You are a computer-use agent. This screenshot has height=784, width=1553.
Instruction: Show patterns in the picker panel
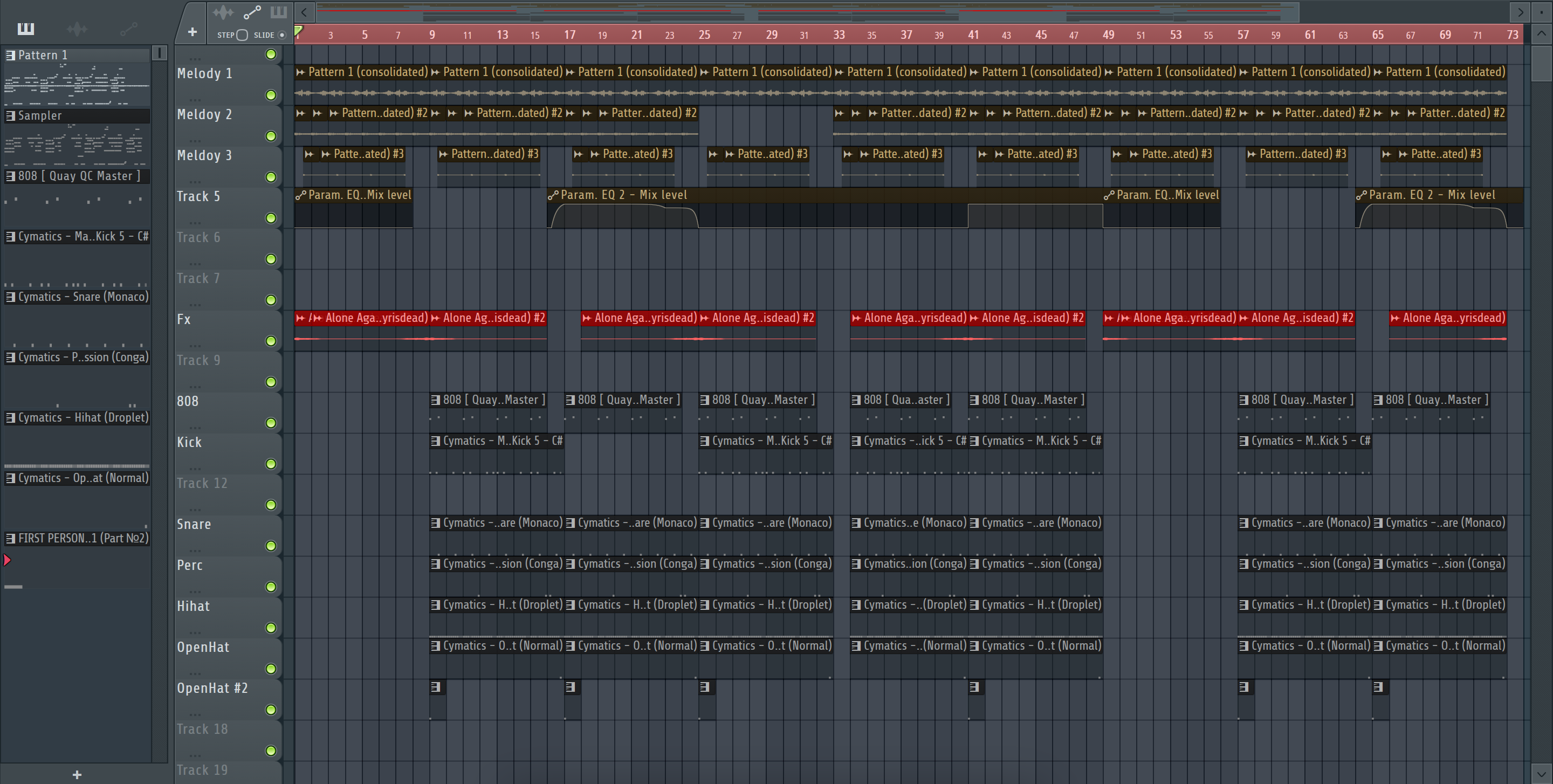click(x=26, y=29)
